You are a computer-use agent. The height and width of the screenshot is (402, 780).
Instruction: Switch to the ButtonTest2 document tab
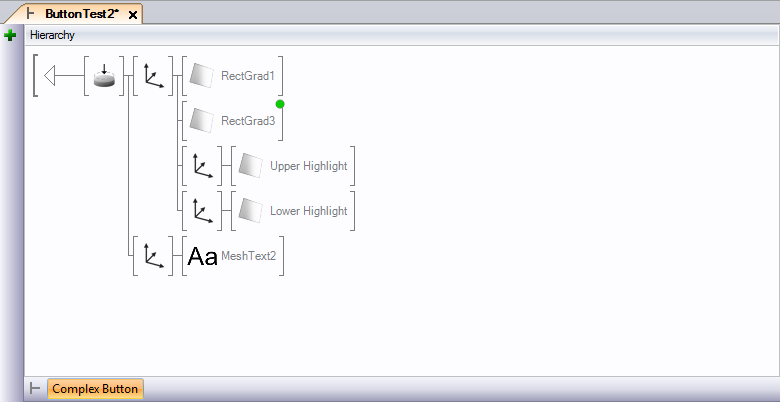(80, 14)
